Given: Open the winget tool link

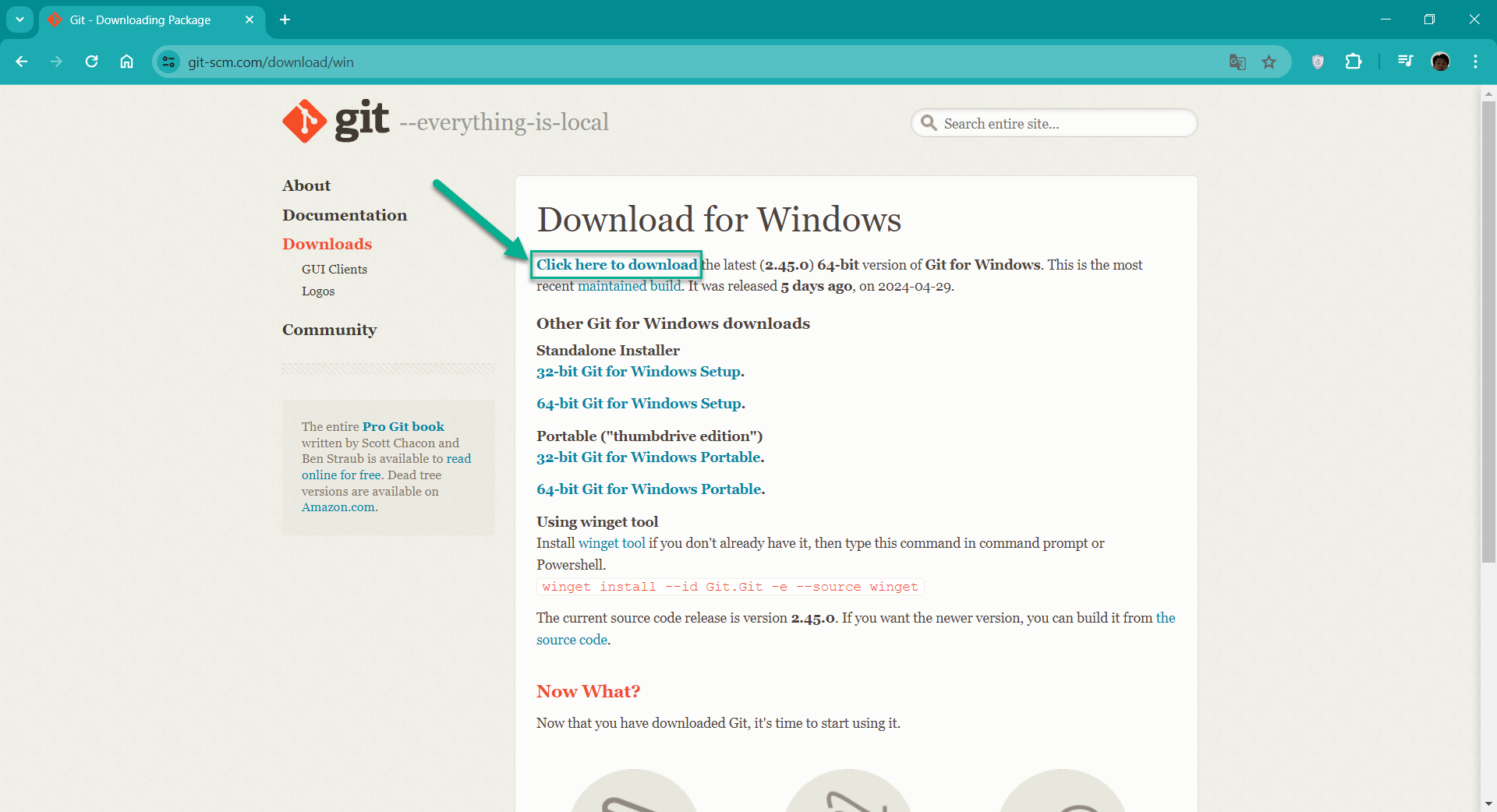Looking at the screenshot, I should point(612,543).
